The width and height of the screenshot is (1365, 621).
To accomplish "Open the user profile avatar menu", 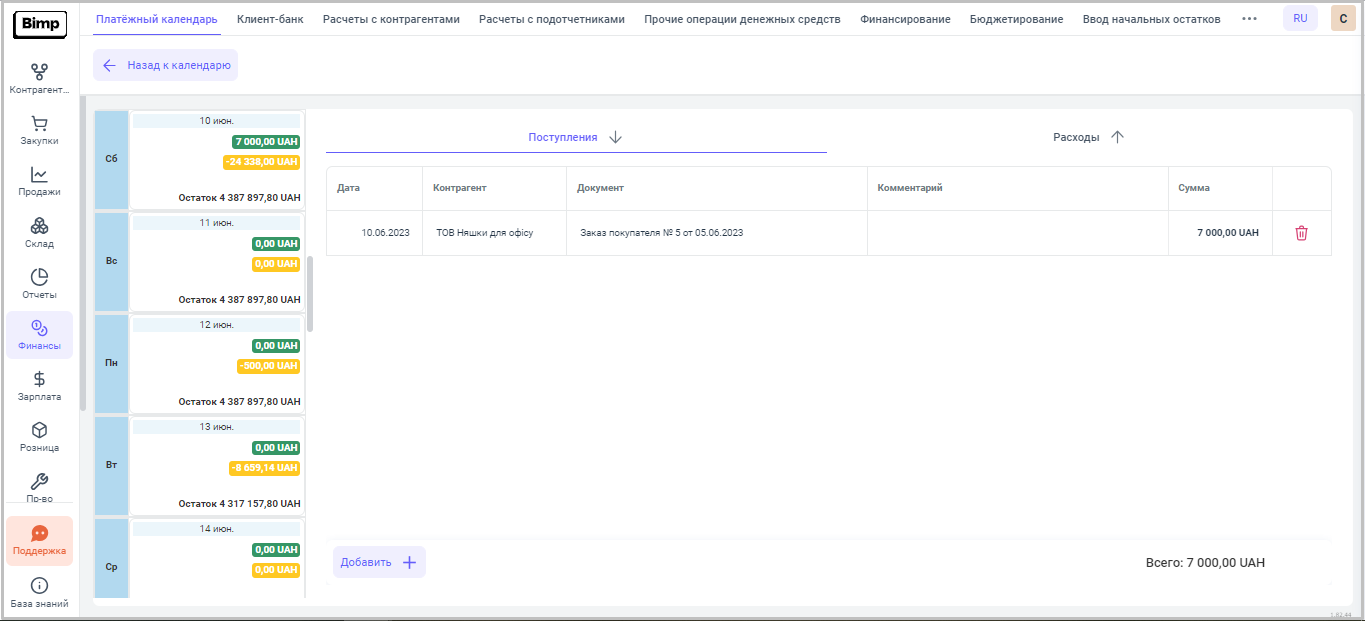I will pos(1343,19).
